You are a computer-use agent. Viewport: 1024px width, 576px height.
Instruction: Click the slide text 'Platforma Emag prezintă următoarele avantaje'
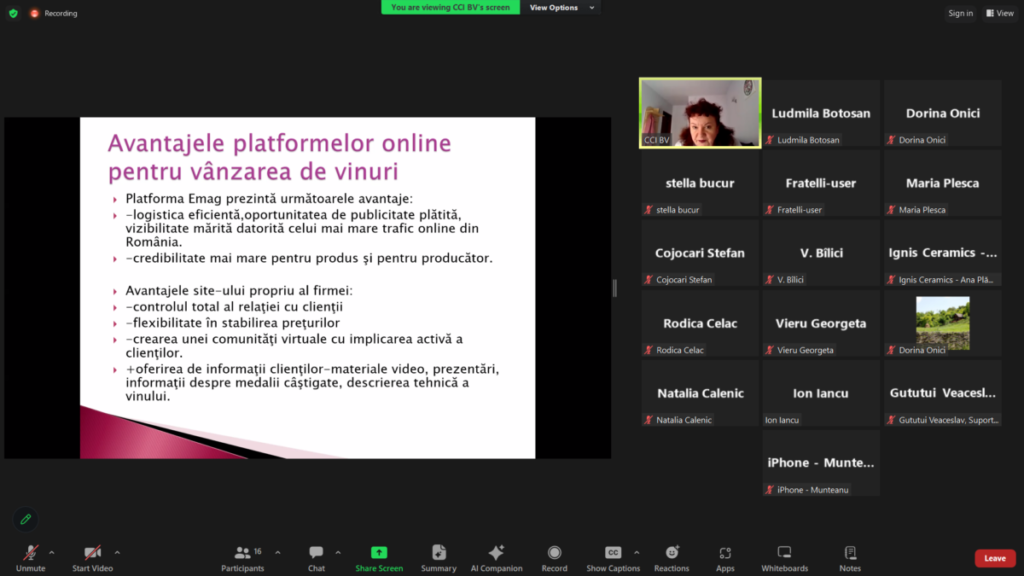click(269, 199)
